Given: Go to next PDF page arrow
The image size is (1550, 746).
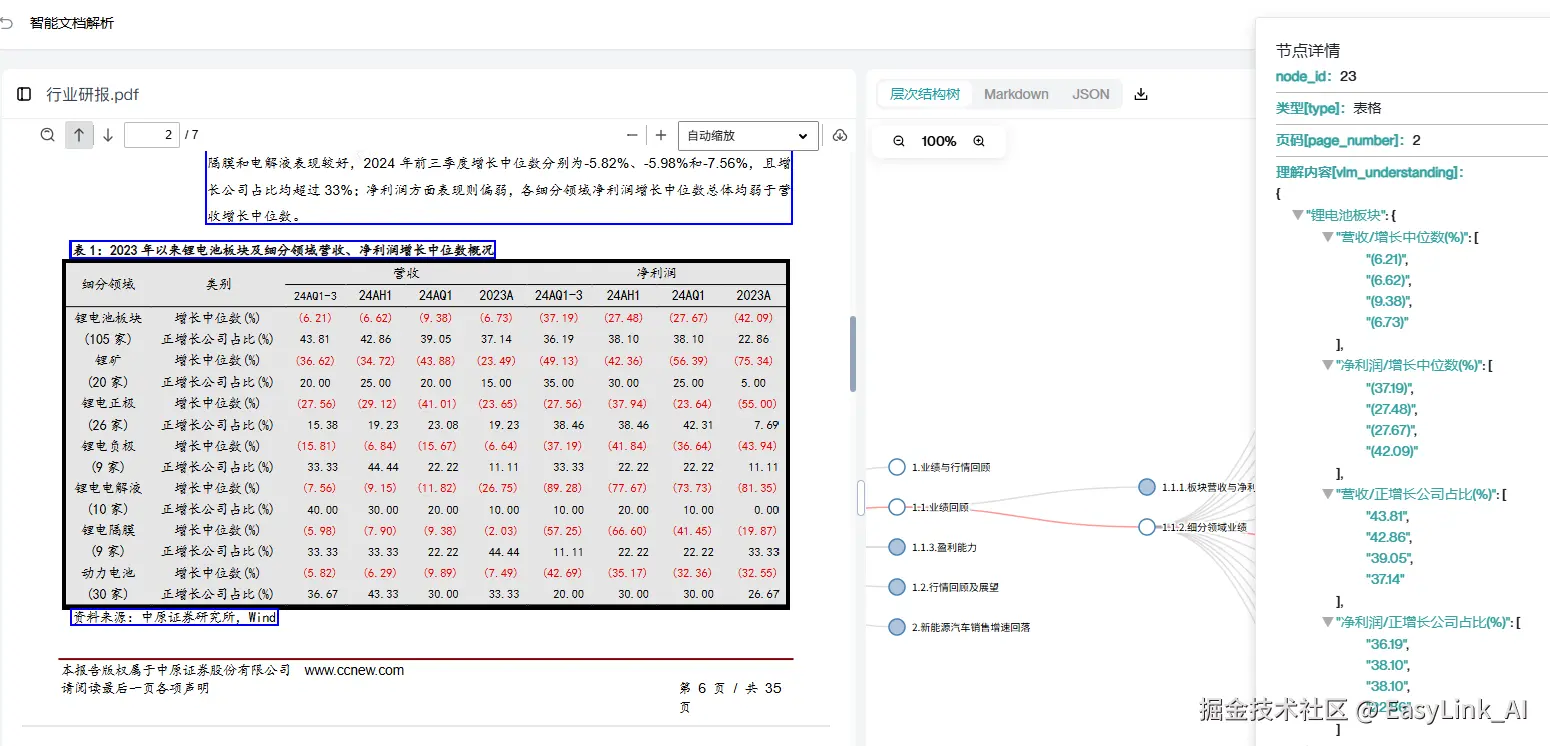Looking at the screenshot, I should (108, 135).
